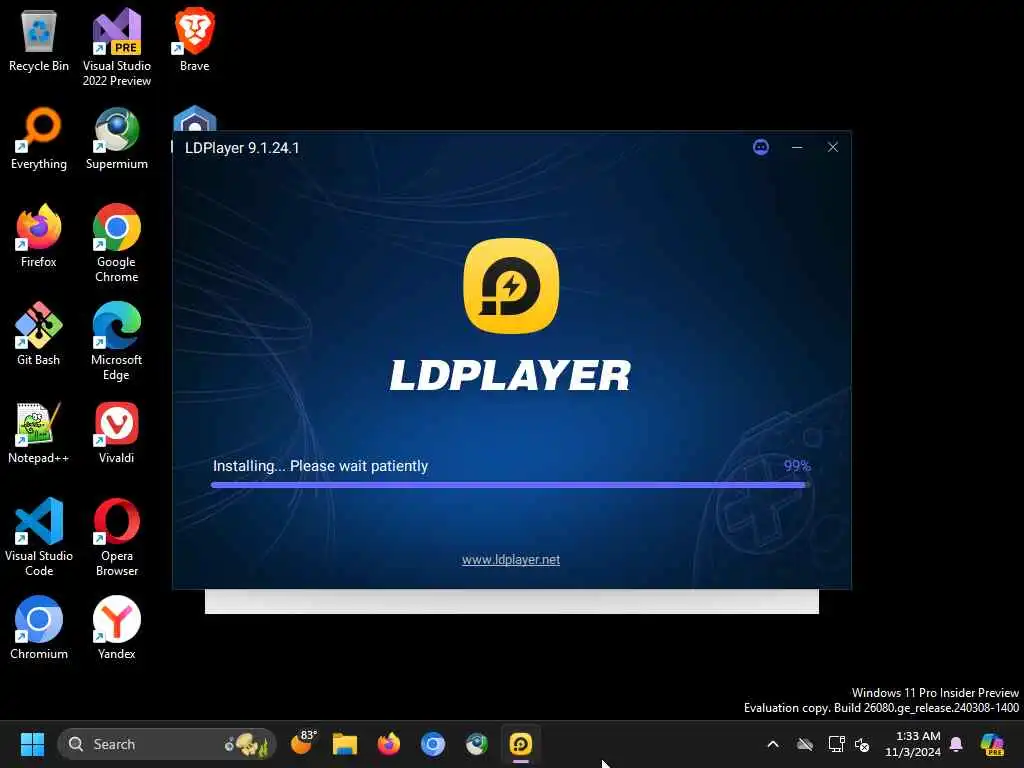The width and height of the screenshot is (1024, 768).
Task: Select the Supermium desktop shortcut
Action: (117, 139)
